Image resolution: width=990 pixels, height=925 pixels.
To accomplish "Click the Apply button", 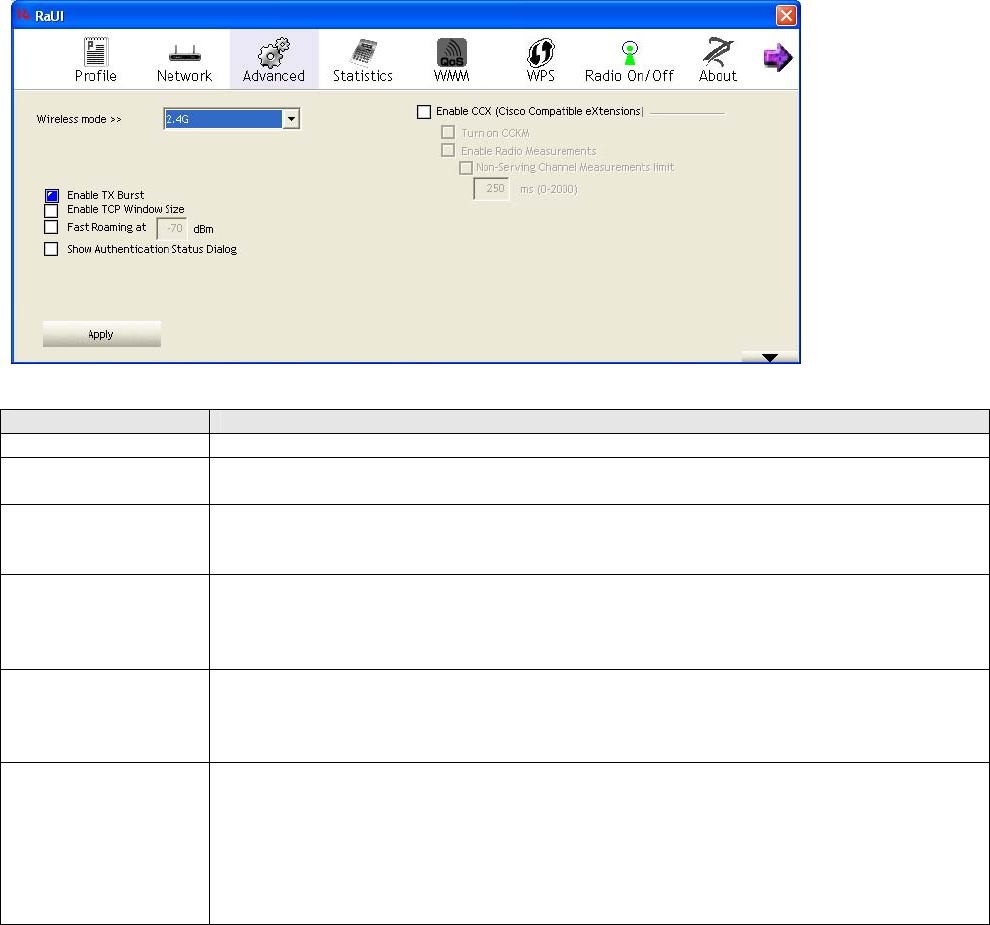I will pyautogui.click(x=101, y=335).
